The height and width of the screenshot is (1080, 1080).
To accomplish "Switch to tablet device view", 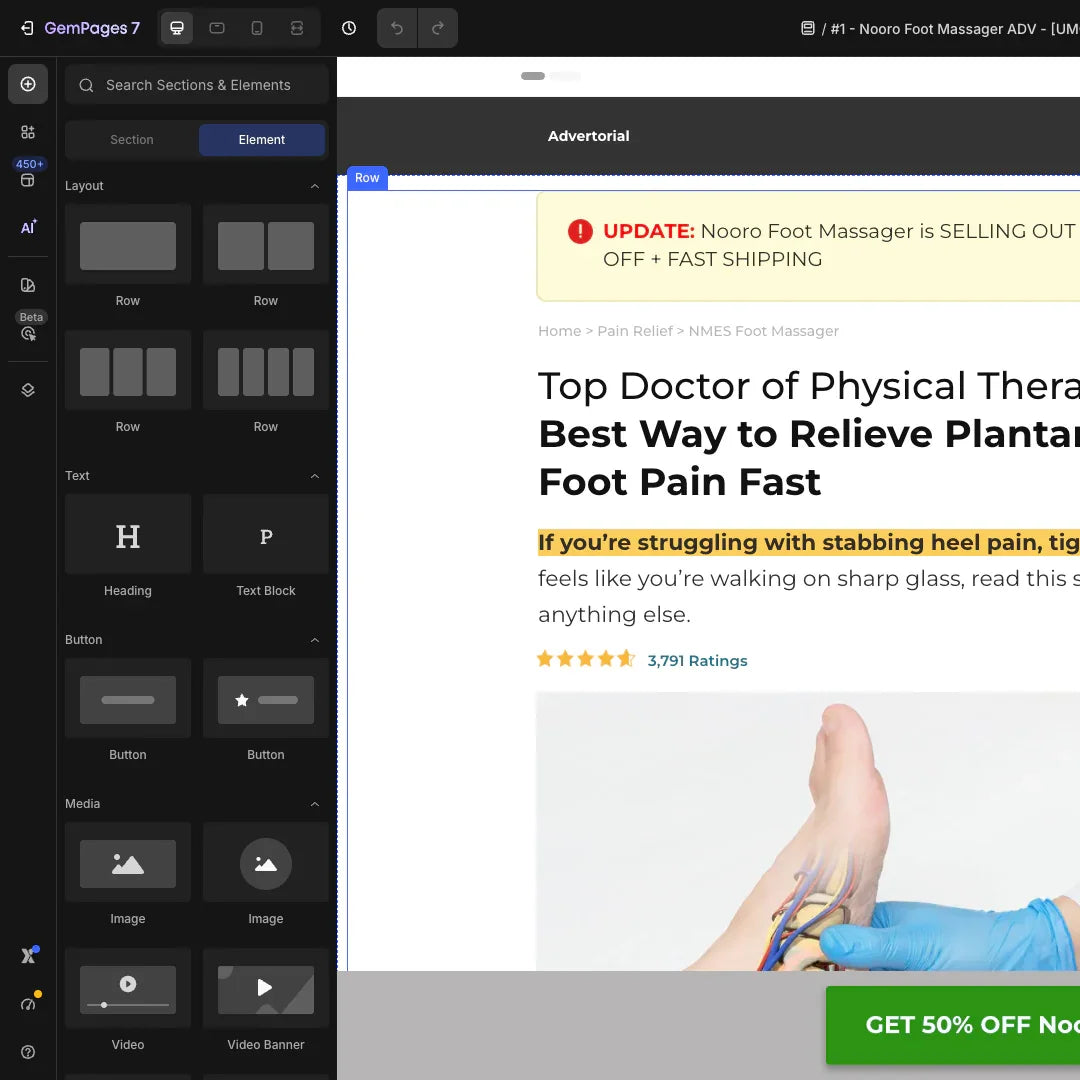I will click(217, 28).
